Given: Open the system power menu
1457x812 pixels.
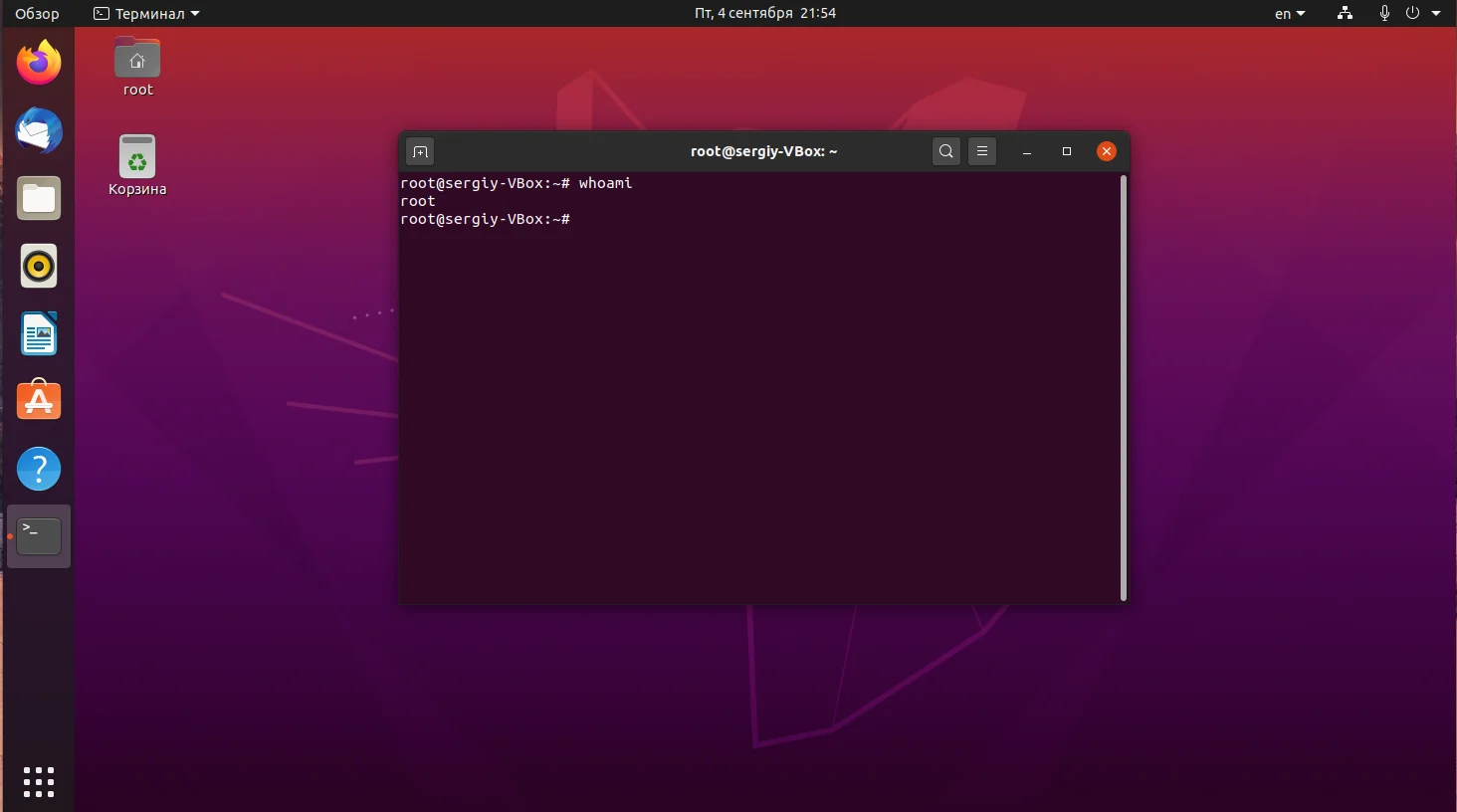Looking at the screenshot, I should tap(1422, 14).
